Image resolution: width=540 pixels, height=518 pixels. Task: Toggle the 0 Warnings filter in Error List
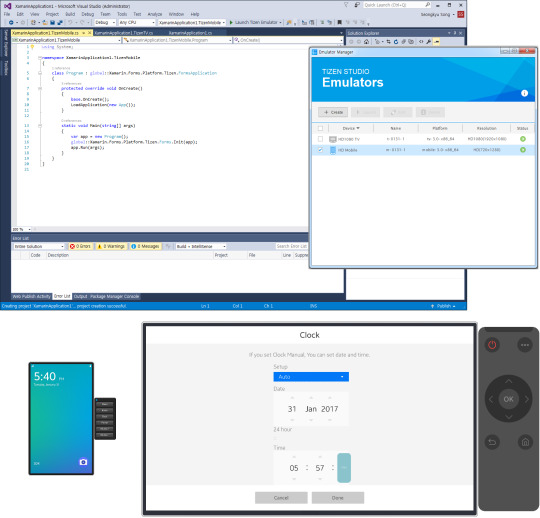point(111,246)
